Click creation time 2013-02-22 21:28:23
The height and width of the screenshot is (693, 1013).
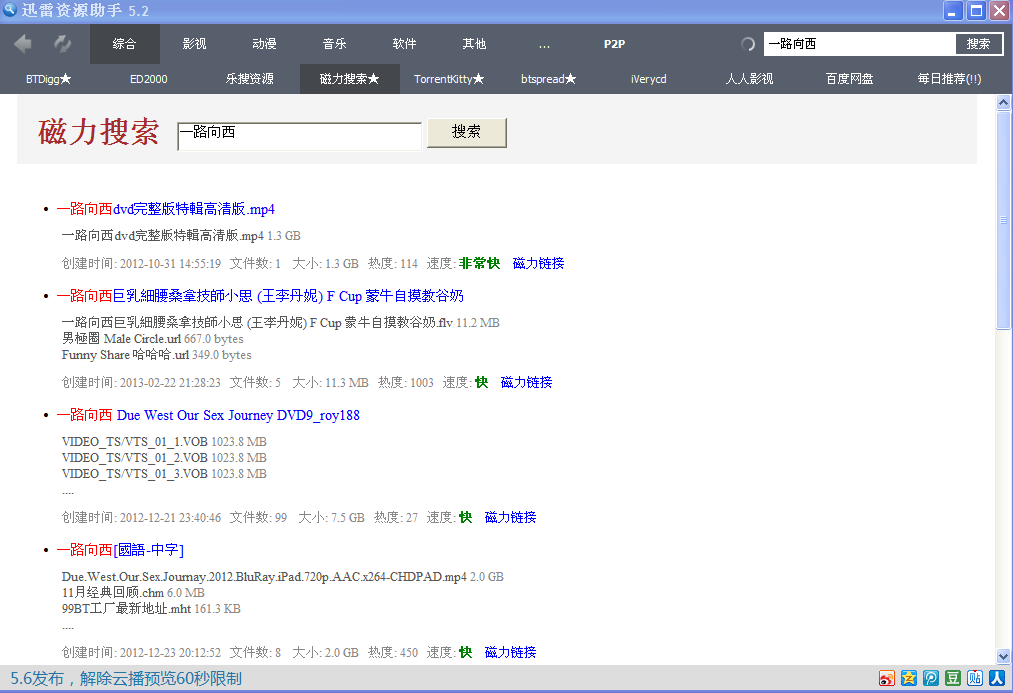[171, 382]
